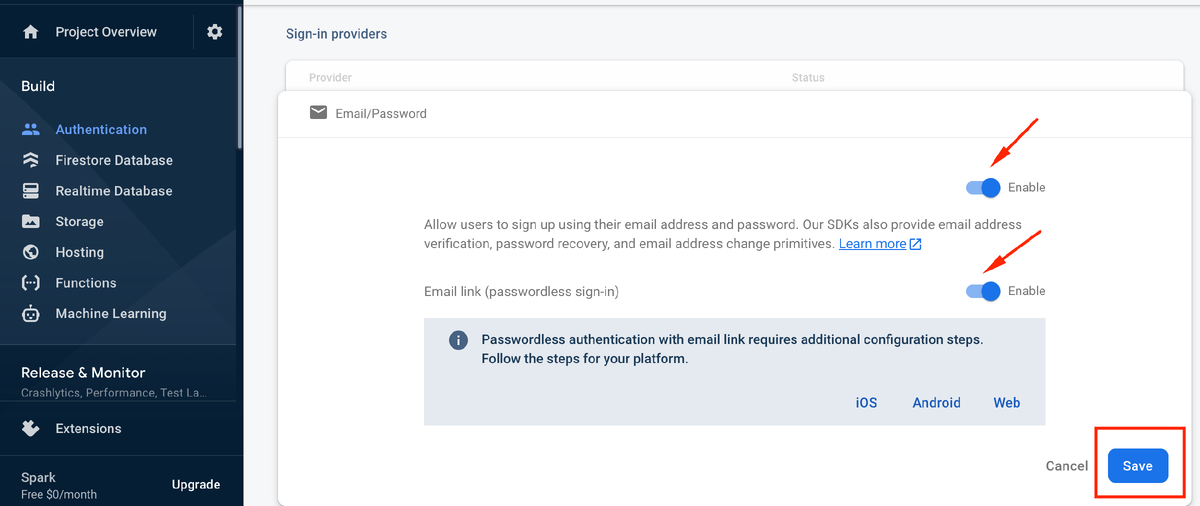The height and width of the screenshot is (506, 1200).
Task: Expand the Release & Monitor section
Action: click(83, 372)
